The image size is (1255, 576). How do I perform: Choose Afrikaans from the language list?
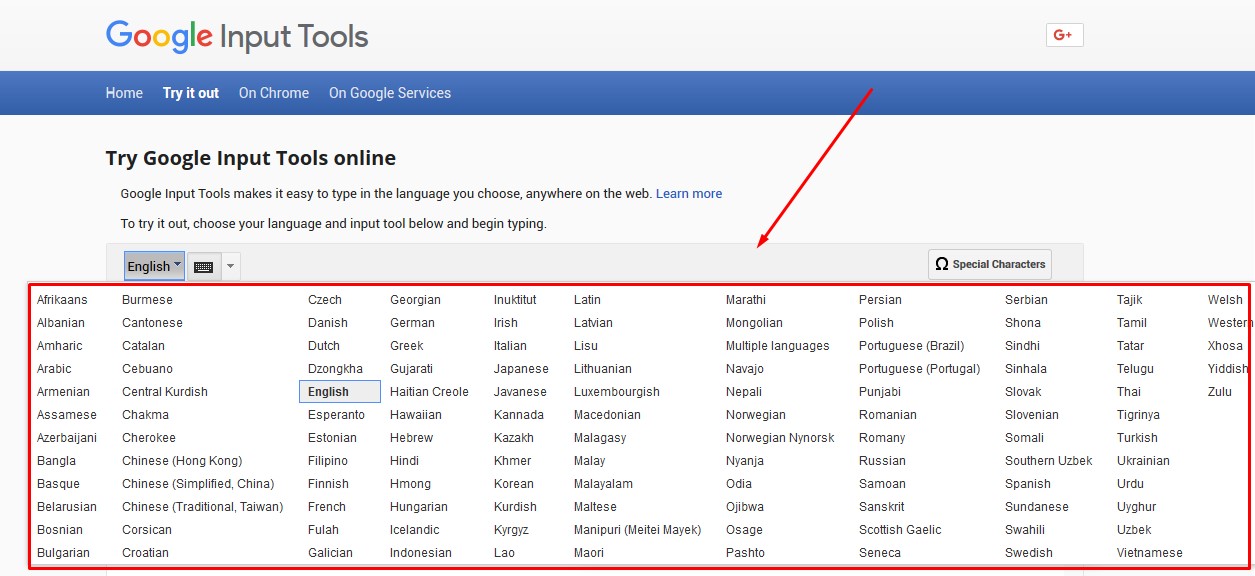62,300
